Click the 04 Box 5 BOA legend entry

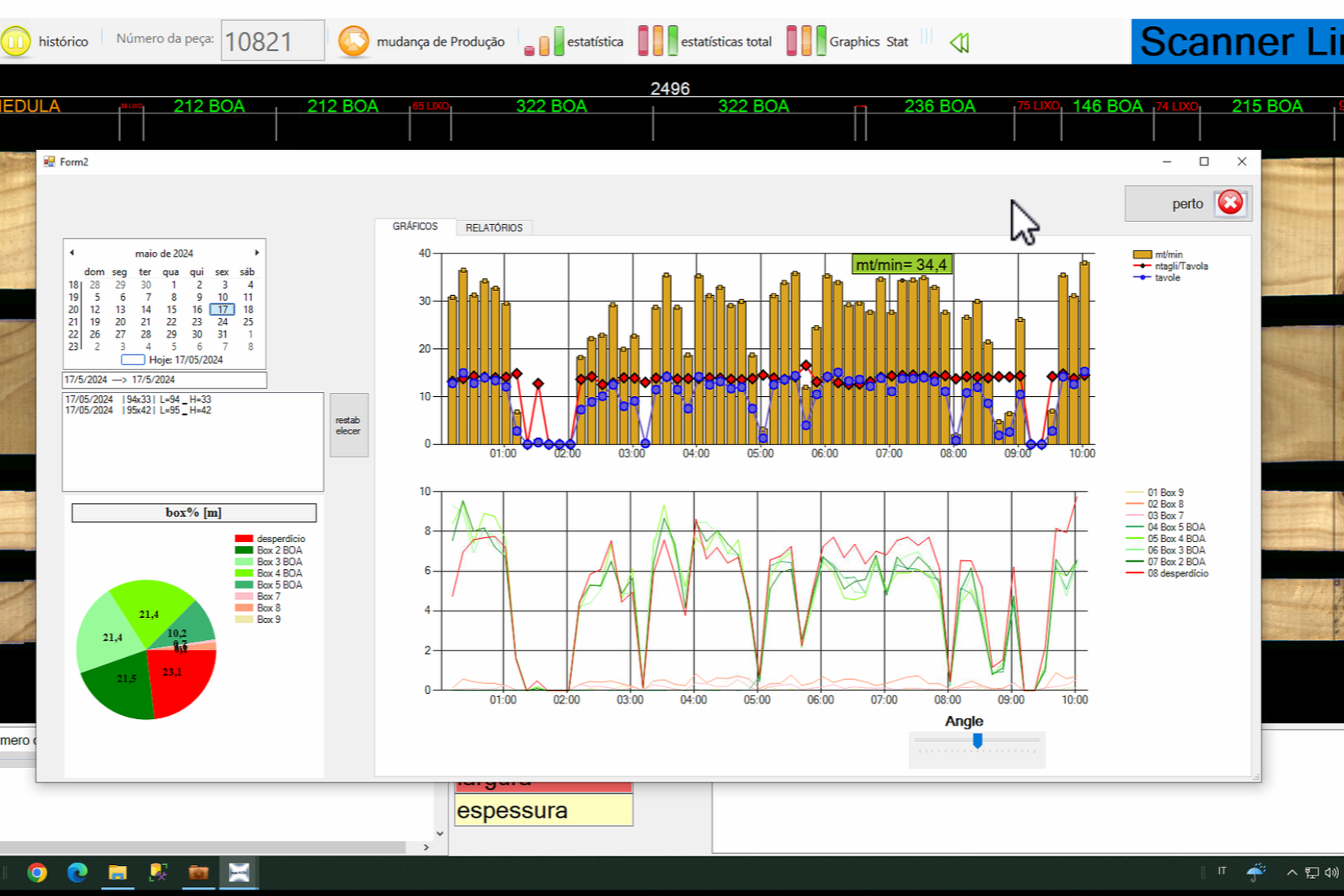(1165, 527)
